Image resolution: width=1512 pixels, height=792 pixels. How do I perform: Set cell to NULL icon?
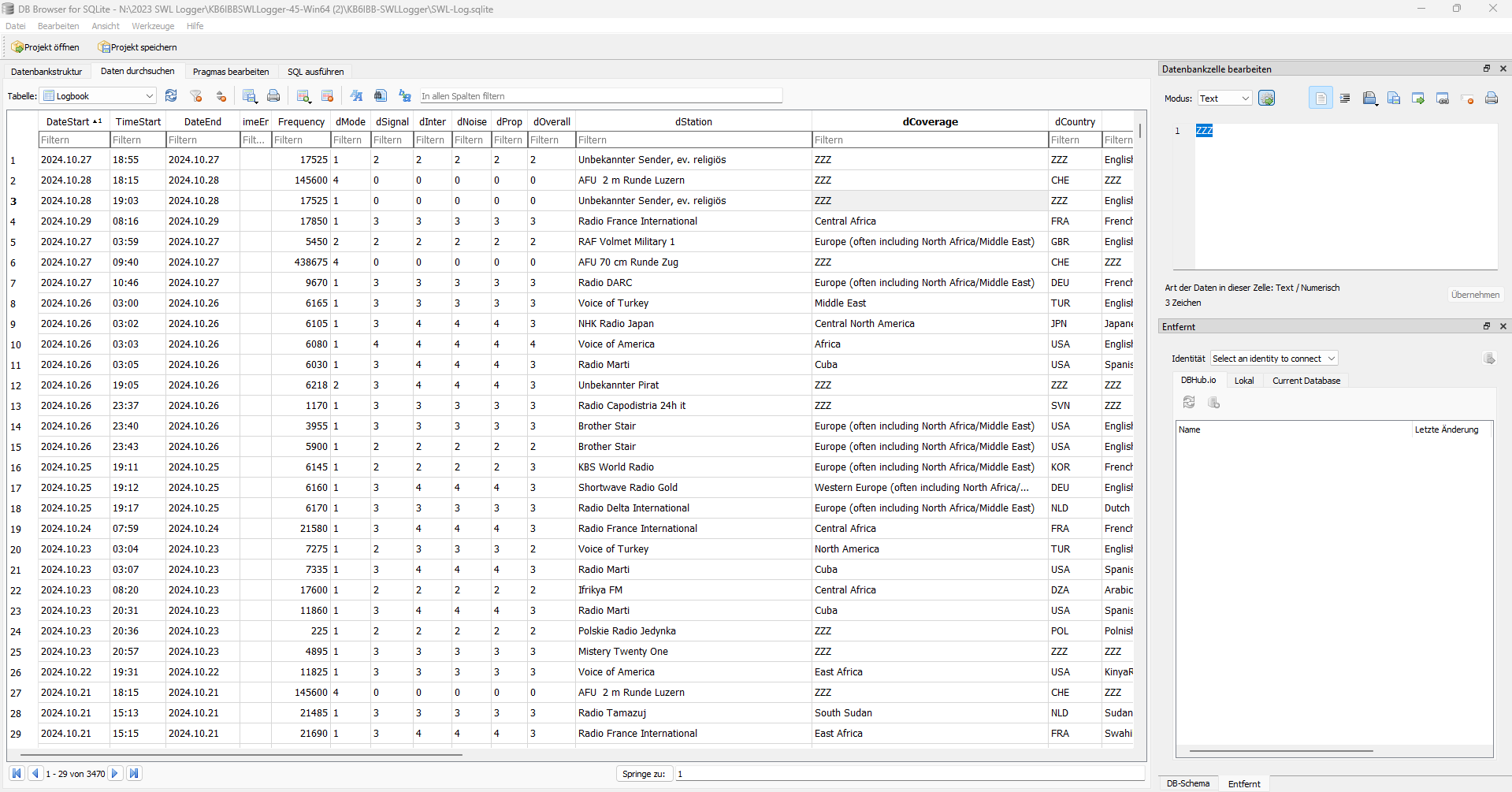(1467, 99)
